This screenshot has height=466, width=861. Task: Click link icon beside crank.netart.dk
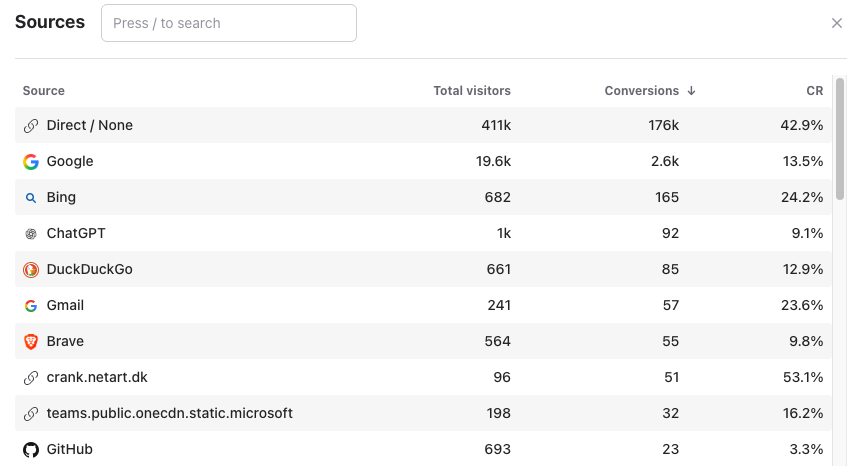click(31, 378)
